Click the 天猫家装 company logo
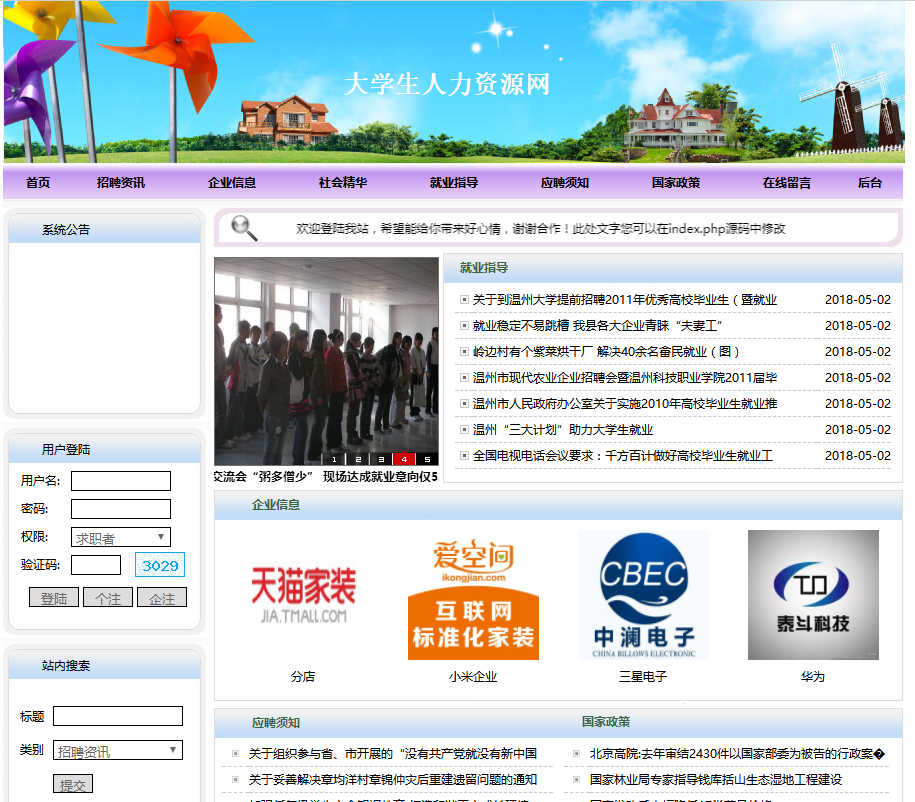 point(303,595)
